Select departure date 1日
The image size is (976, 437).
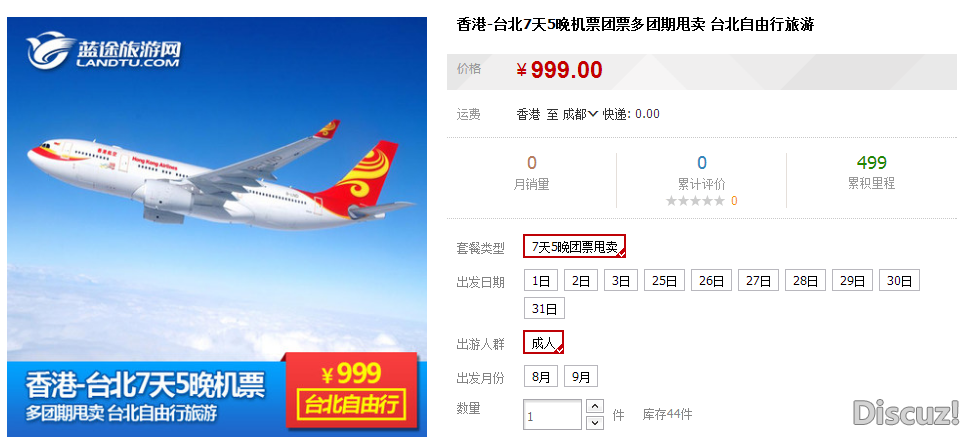[541, 281]
